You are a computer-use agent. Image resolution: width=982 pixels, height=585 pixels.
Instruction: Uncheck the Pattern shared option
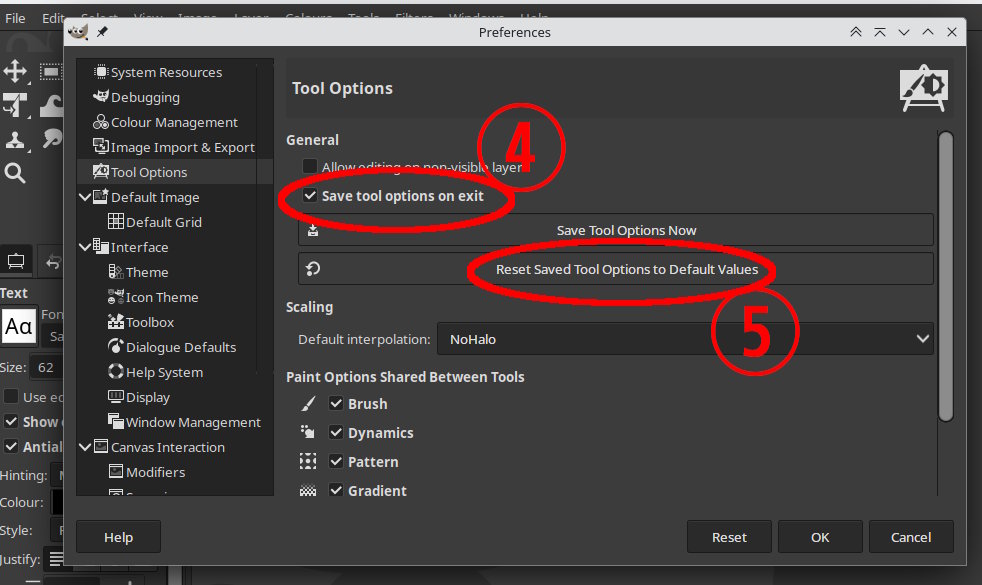click(336, 462)
